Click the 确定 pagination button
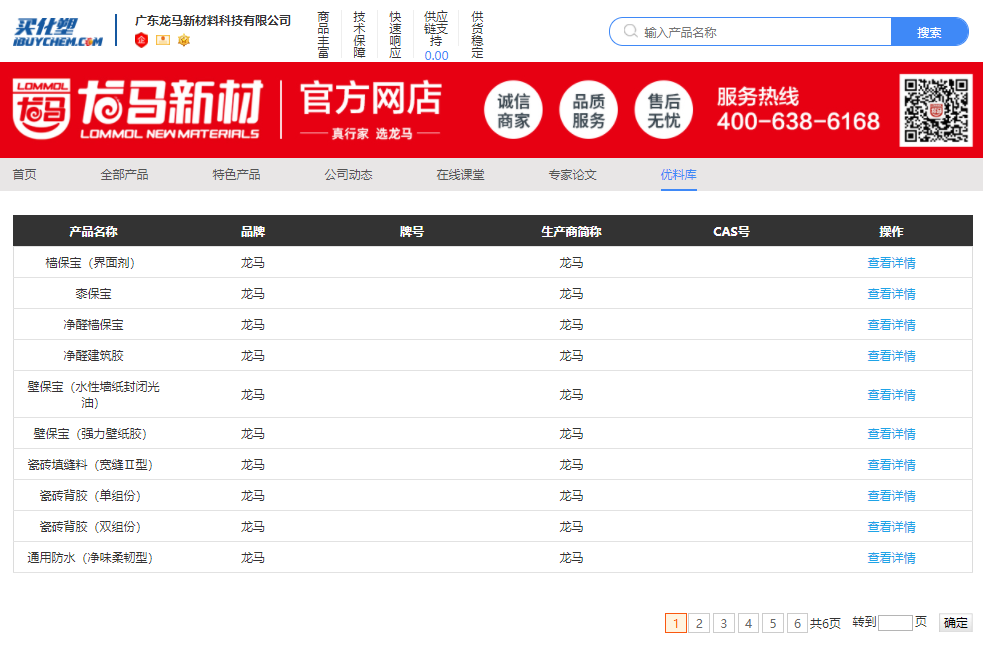 click(x=955, y=623)
